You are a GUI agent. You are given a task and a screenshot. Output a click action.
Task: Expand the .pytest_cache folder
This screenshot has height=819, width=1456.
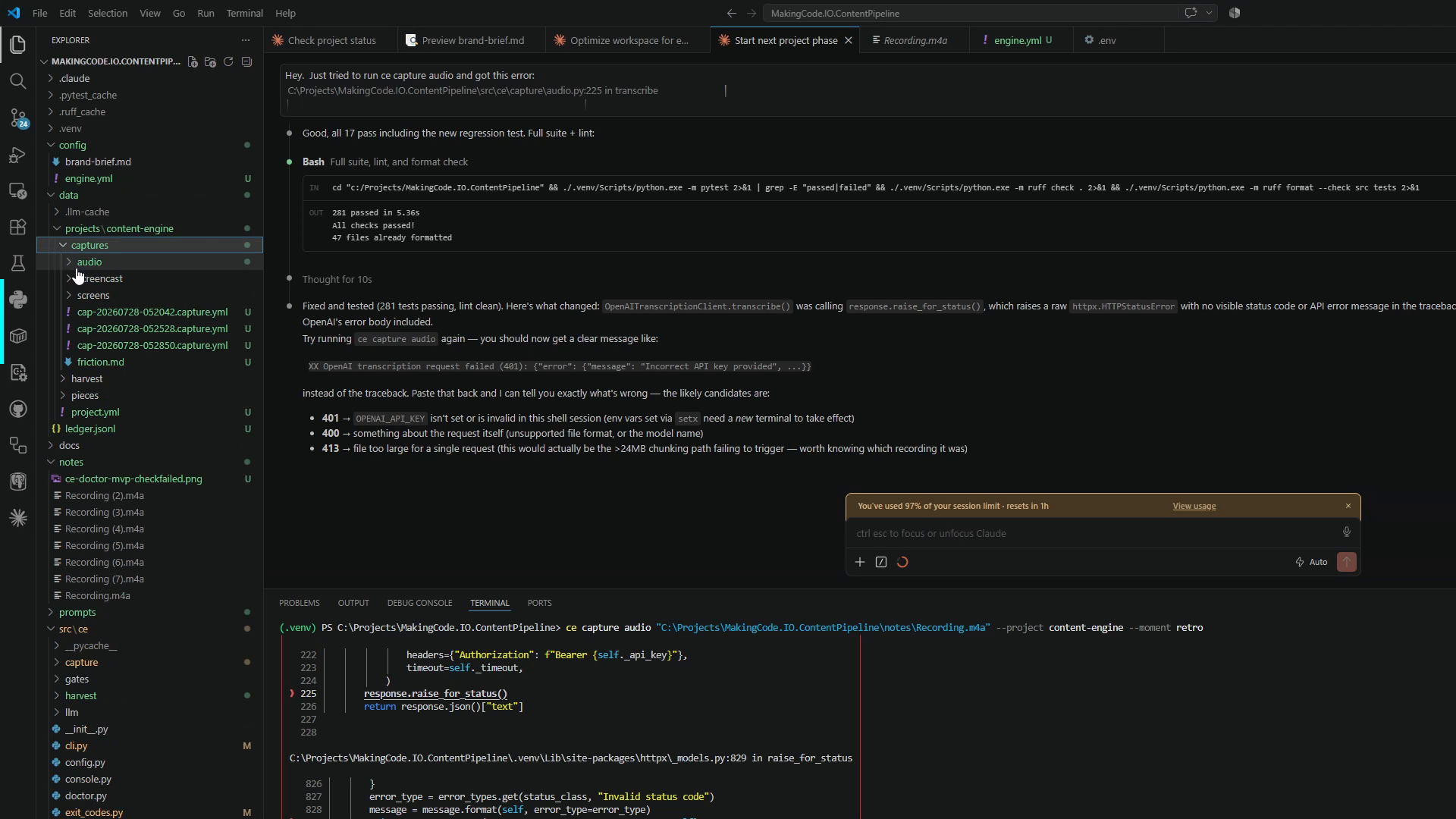(x=87, y=95)
